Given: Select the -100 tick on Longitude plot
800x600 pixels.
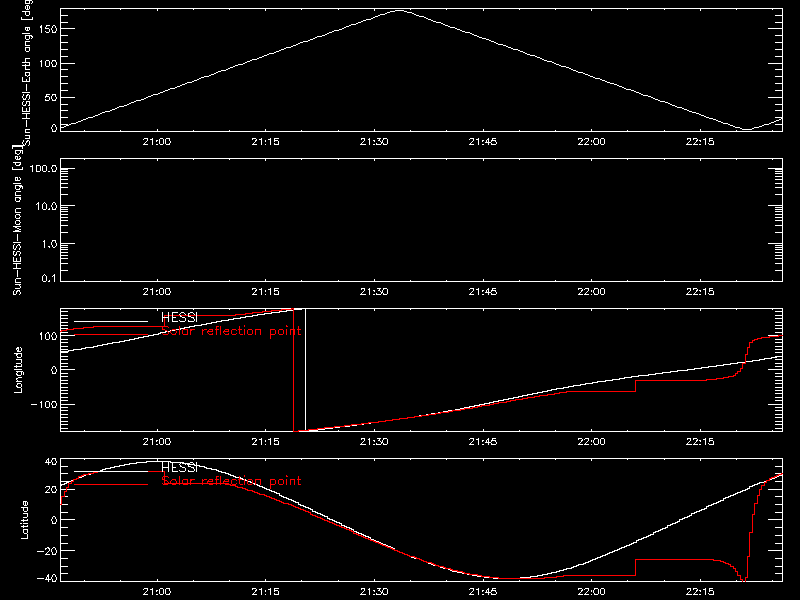Looking at the screenshot, I should (x=46, y=404).
